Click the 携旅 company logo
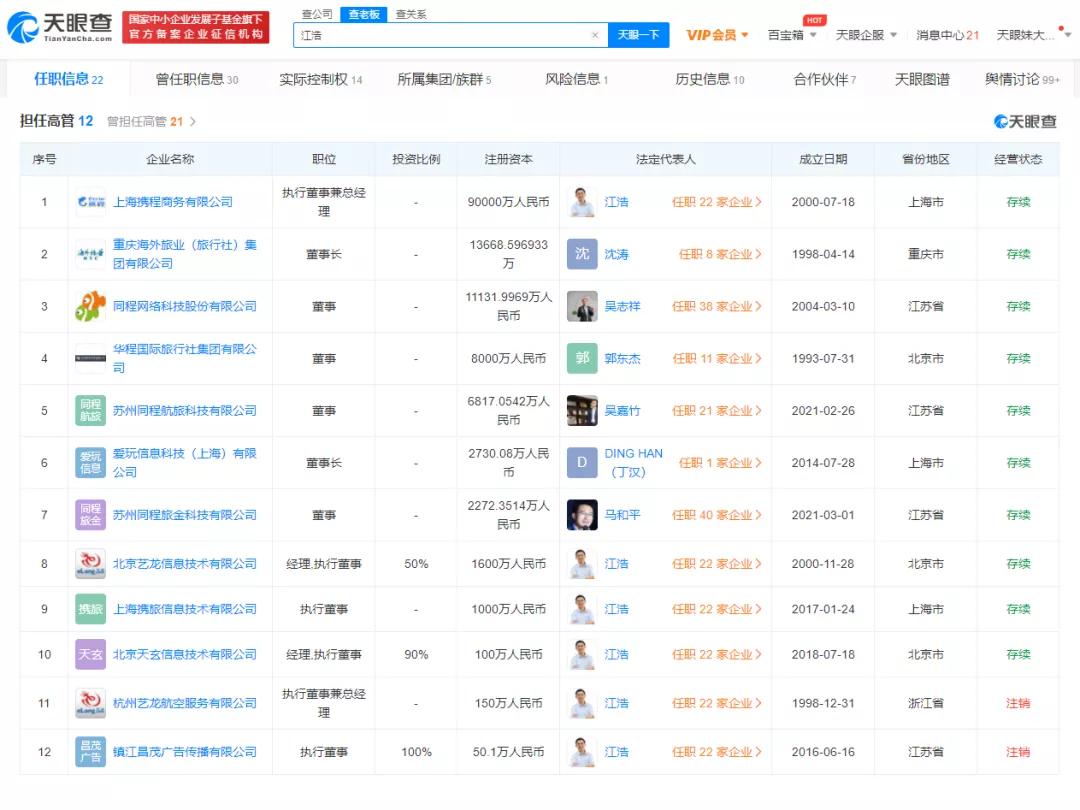This screenshot has width=1080, height=810. (x=90, y=608)
